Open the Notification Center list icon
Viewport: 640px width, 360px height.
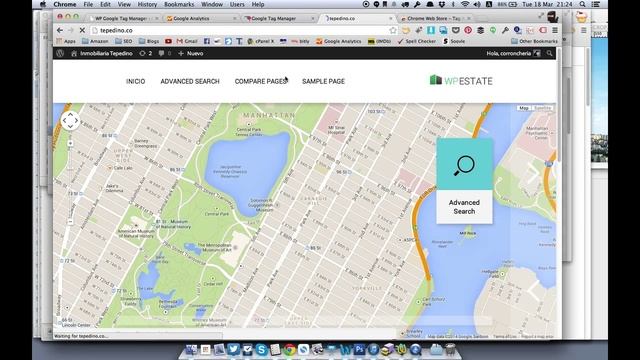596,4
